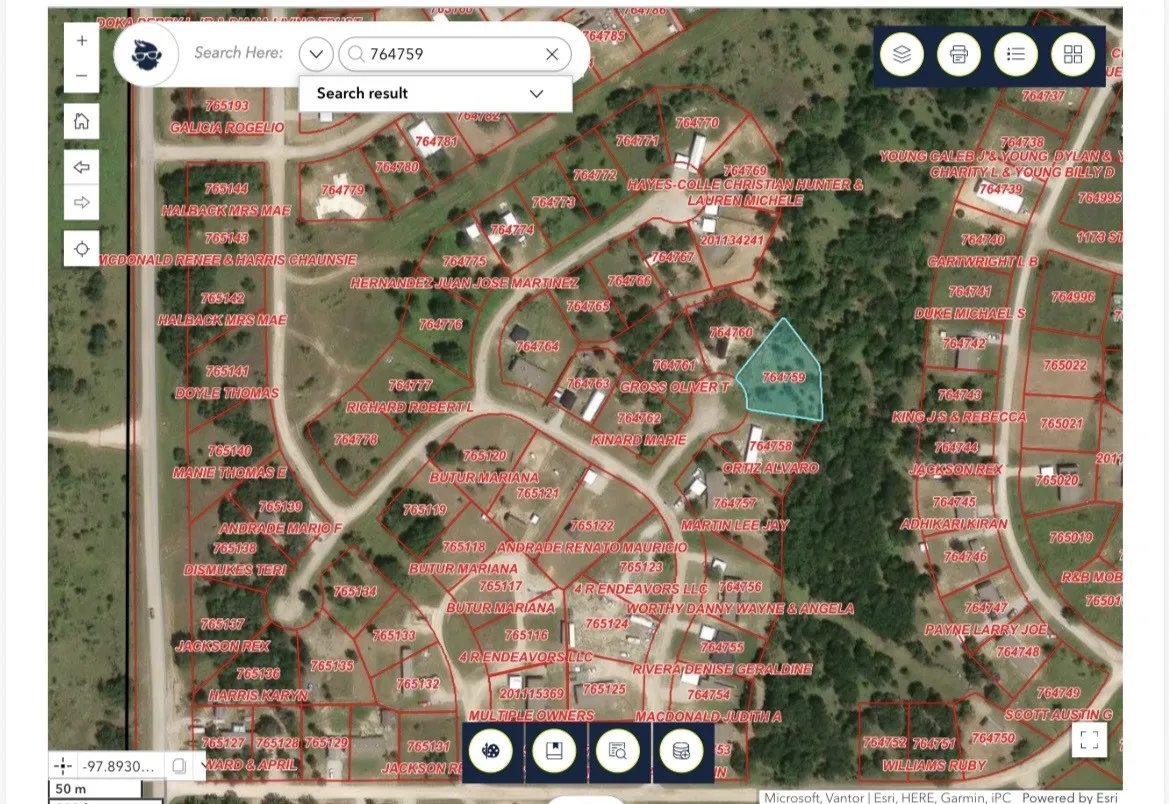Image resolution: width=1169 pixels, height=804 pixels.
Task: Click owner label CARTWRIGHT L B
Action: (982, 262)
